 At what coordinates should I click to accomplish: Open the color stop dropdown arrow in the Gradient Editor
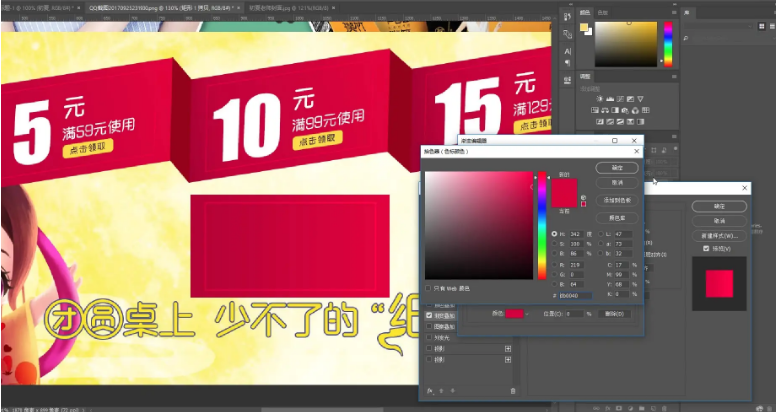click(x=527, y=314)
